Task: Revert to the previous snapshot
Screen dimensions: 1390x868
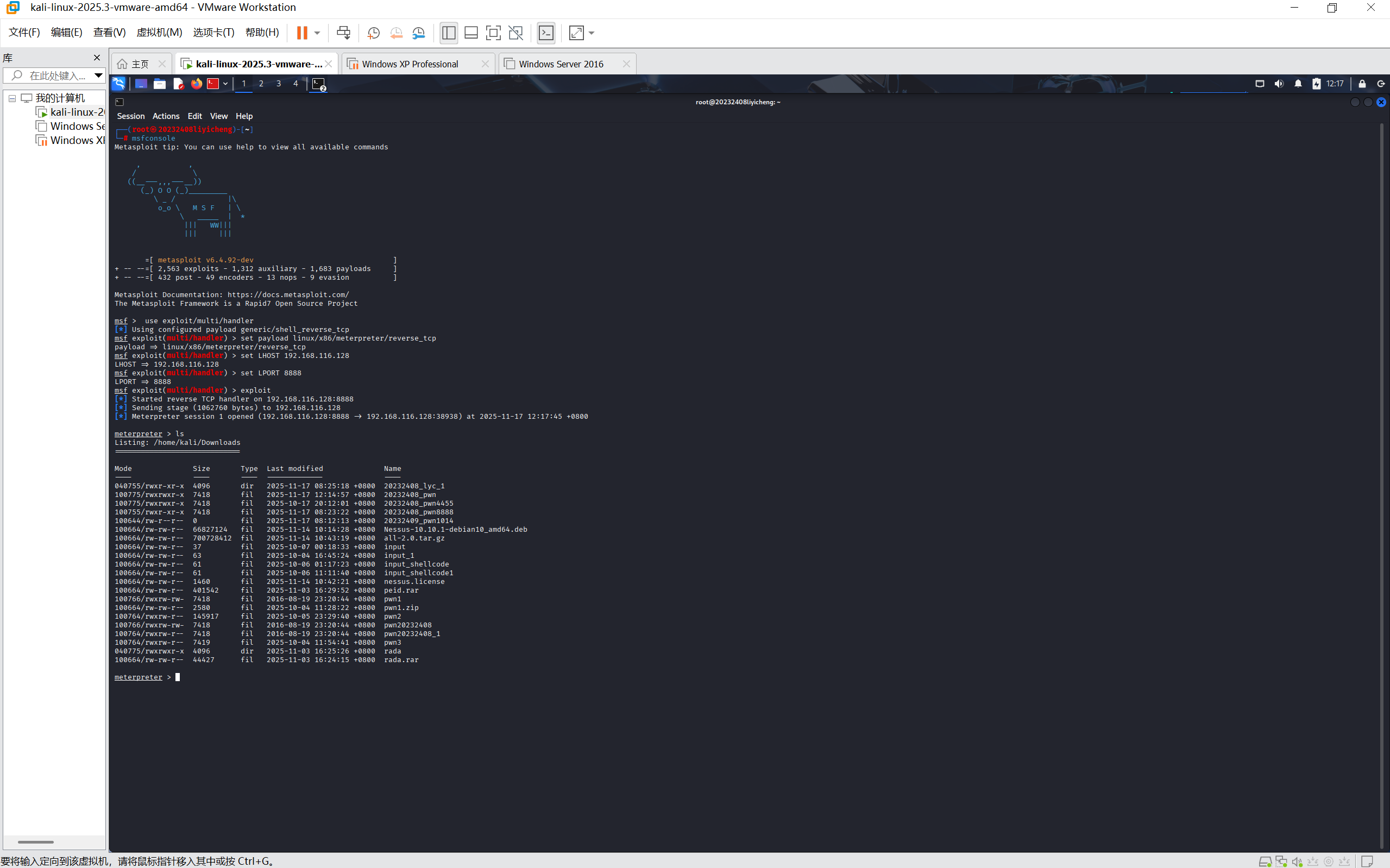Action: coord(396,33)
